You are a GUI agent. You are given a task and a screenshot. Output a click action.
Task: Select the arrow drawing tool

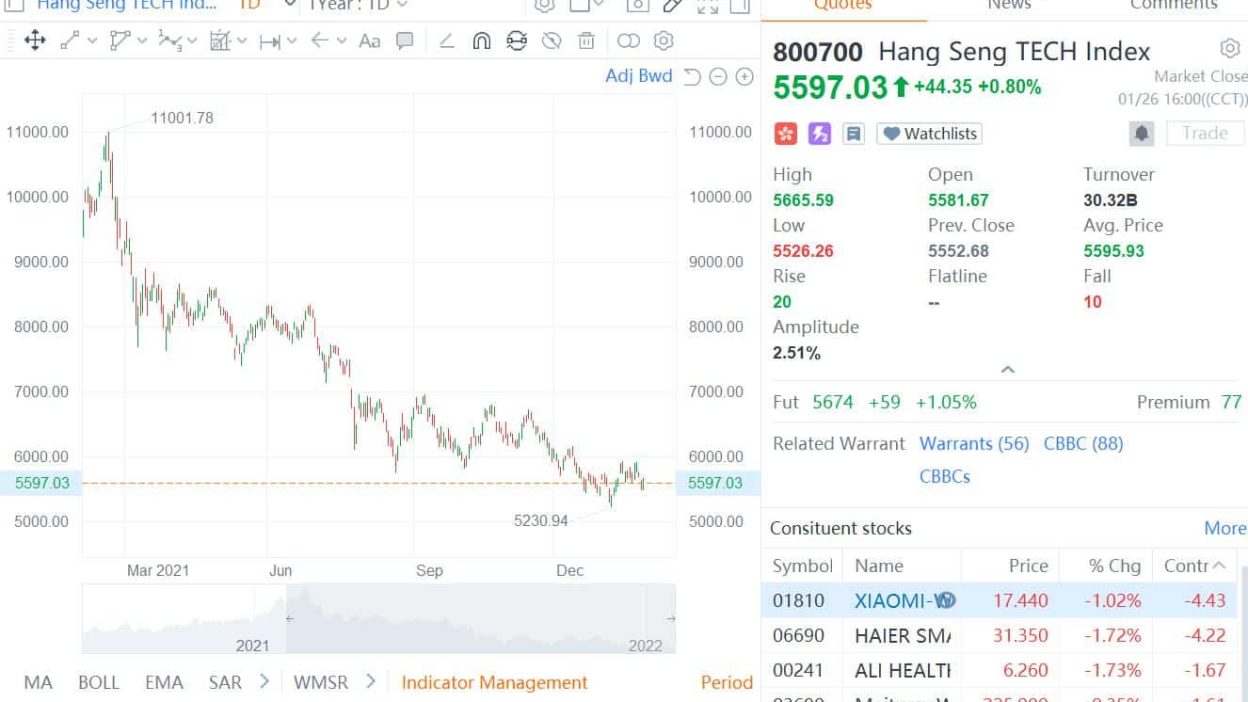click(x=320, y=41)
